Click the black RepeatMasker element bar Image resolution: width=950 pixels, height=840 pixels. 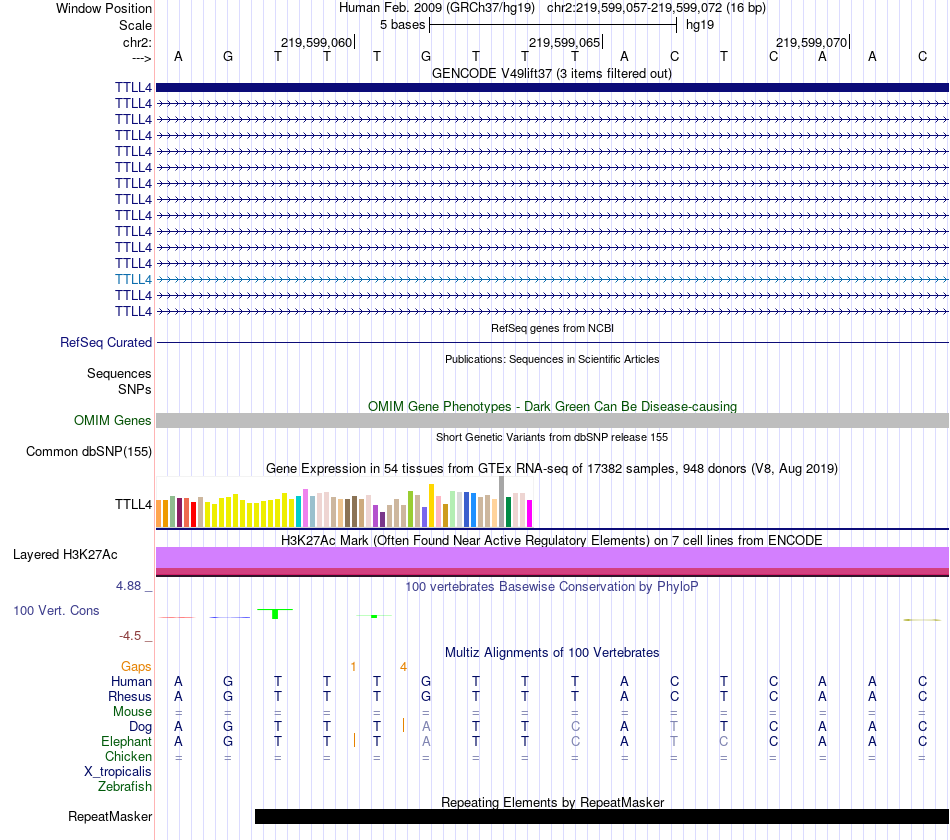602,816
